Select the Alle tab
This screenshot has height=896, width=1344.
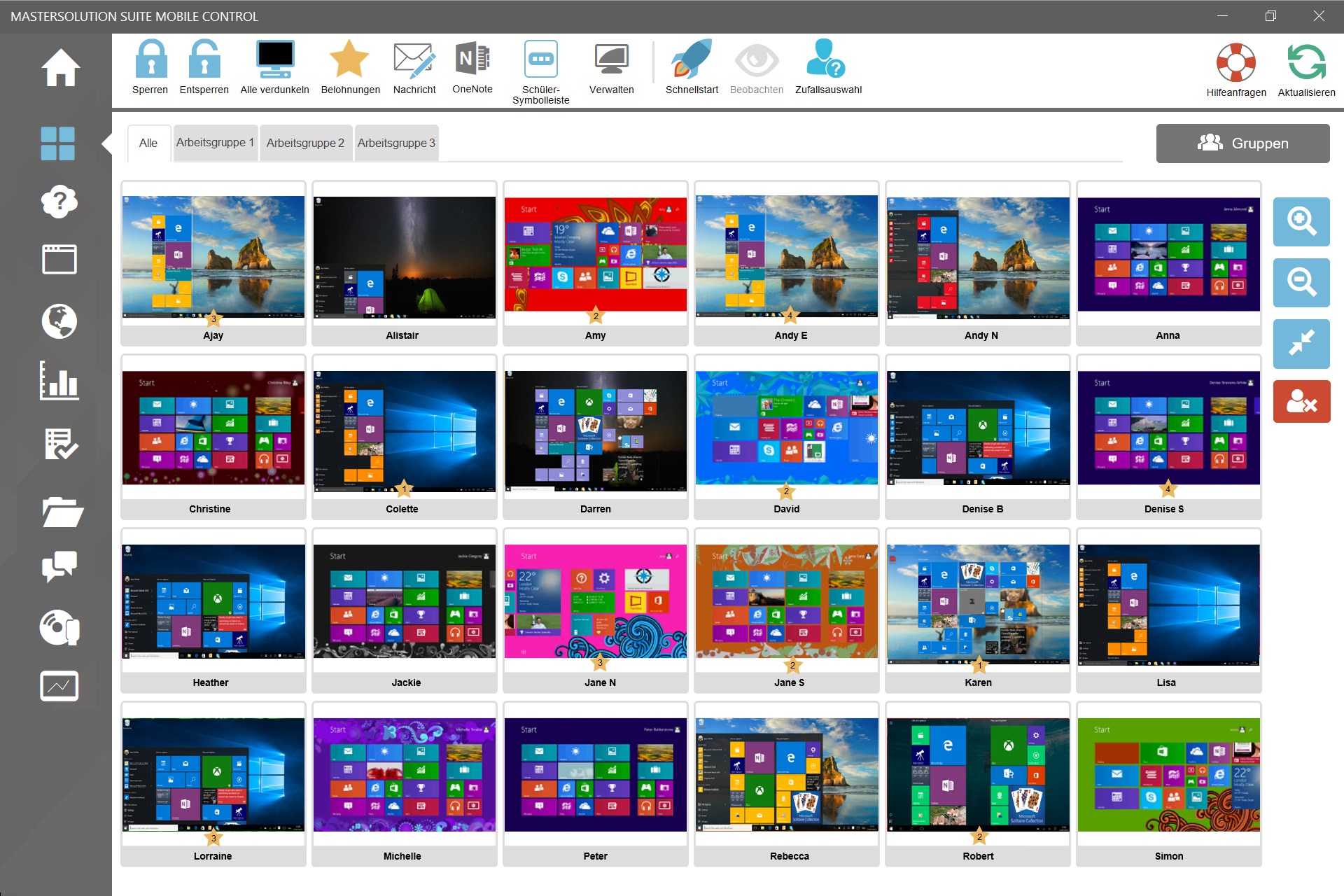(148, 143)
